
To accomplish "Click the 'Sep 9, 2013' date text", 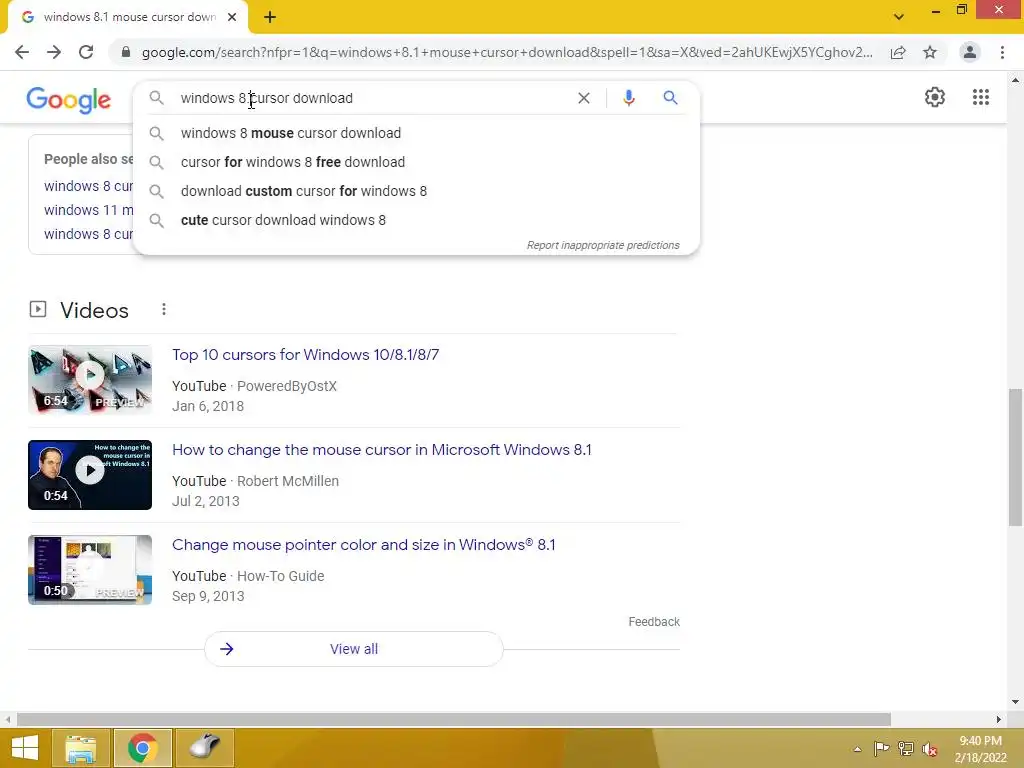I will [208, 596].
